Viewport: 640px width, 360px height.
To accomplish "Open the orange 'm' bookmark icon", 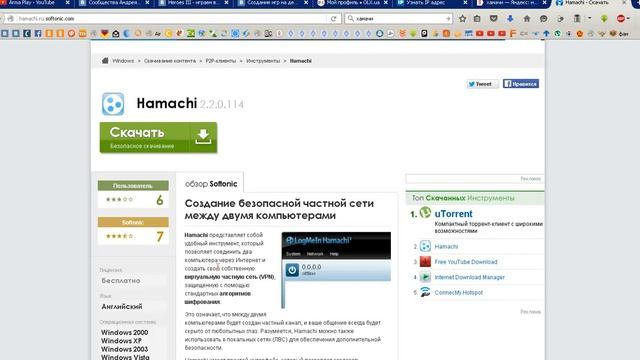I will 82,33.
